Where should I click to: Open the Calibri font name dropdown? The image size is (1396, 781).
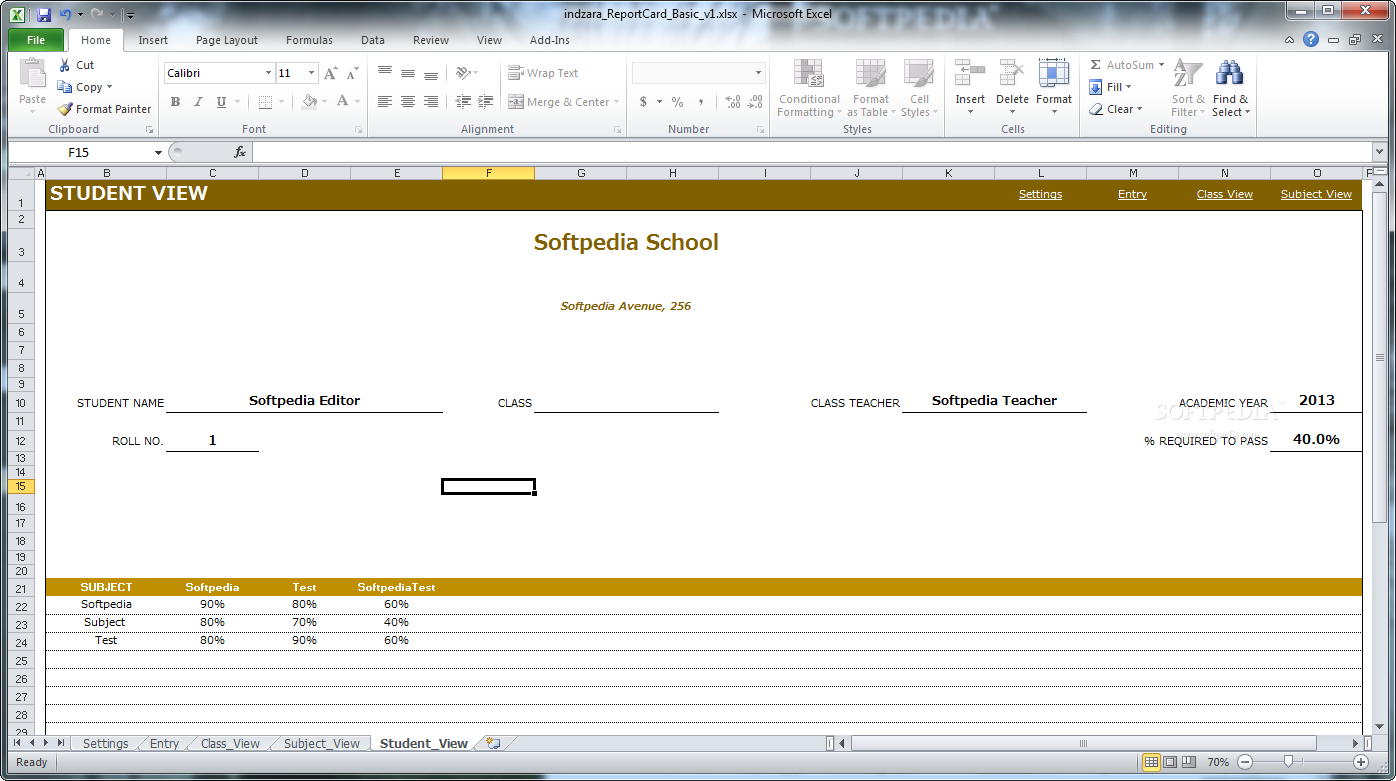pos(268,73)
